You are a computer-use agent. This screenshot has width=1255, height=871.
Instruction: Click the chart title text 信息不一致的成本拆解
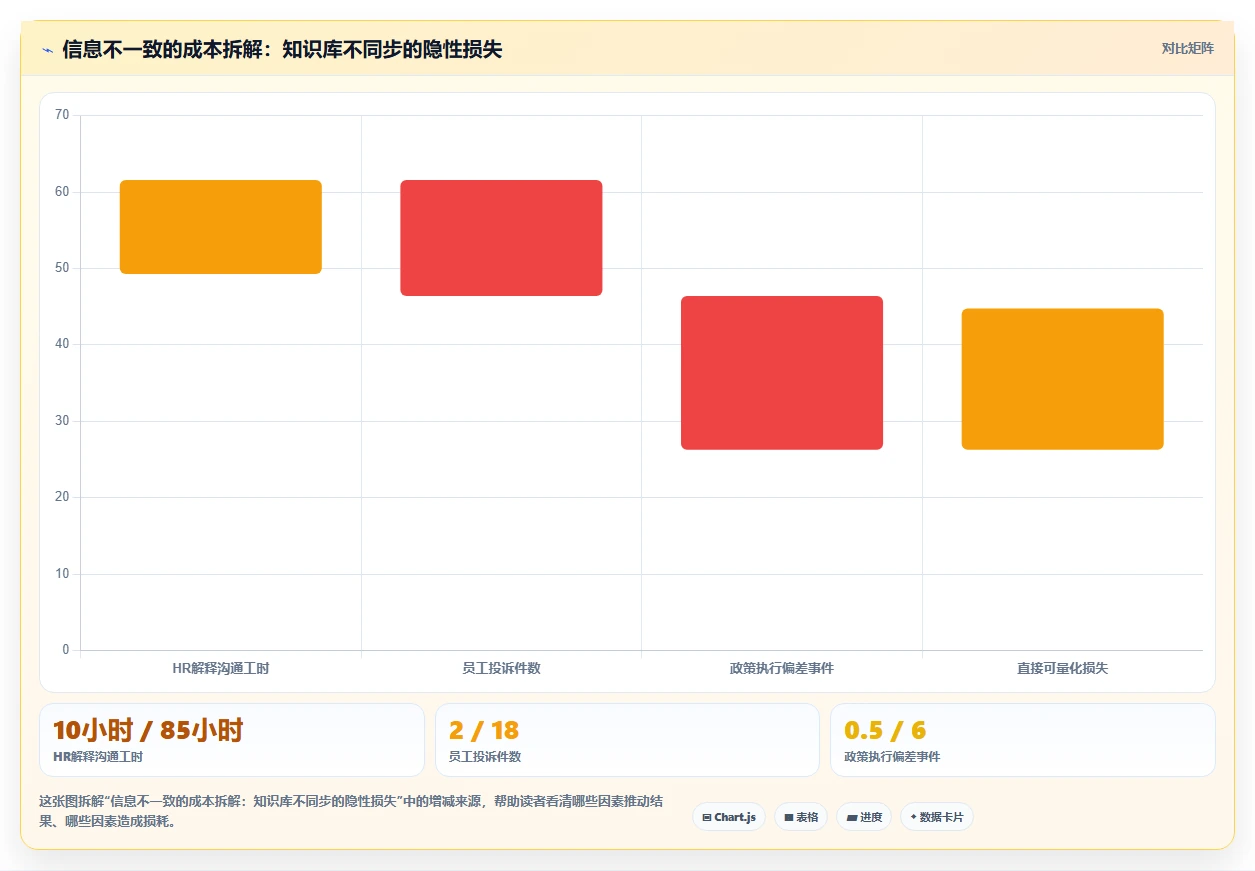(162, 50)
